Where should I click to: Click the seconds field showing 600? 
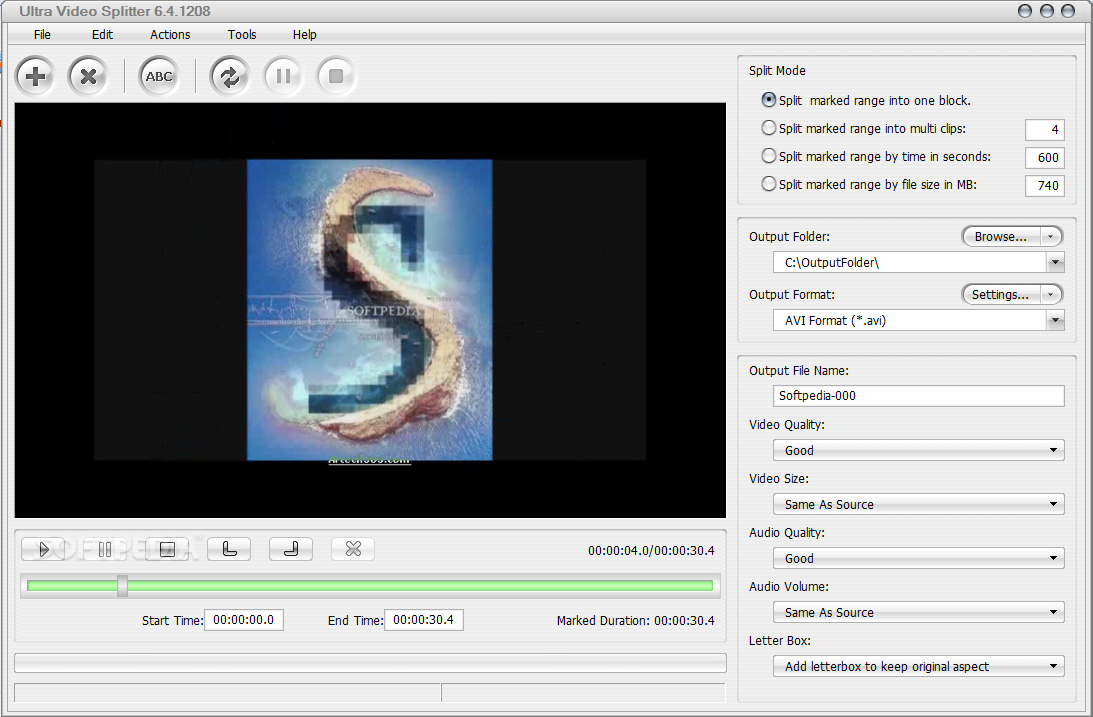[1045, 157]
